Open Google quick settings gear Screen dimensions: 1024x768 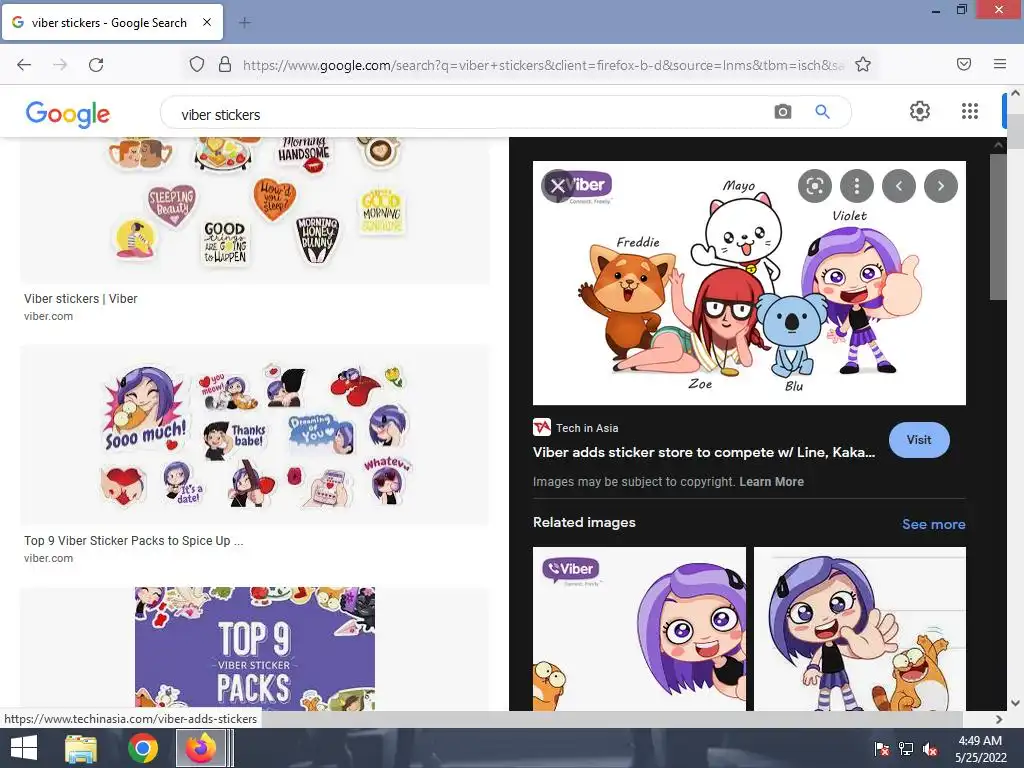click(920, 111)
